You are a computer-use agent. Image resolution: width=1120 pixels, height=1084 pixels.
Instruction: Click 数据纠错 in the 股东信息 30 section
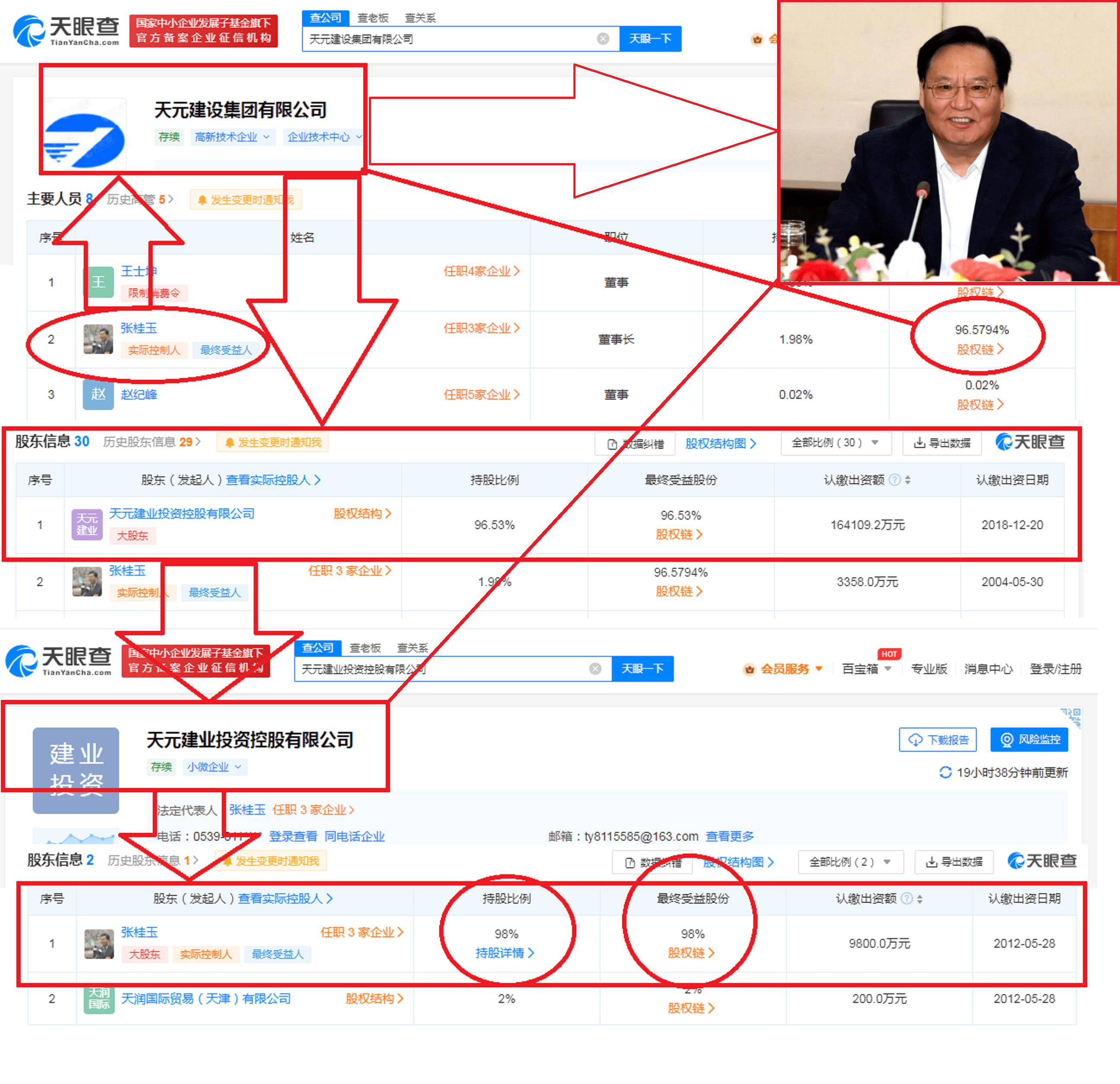[635, 444]
